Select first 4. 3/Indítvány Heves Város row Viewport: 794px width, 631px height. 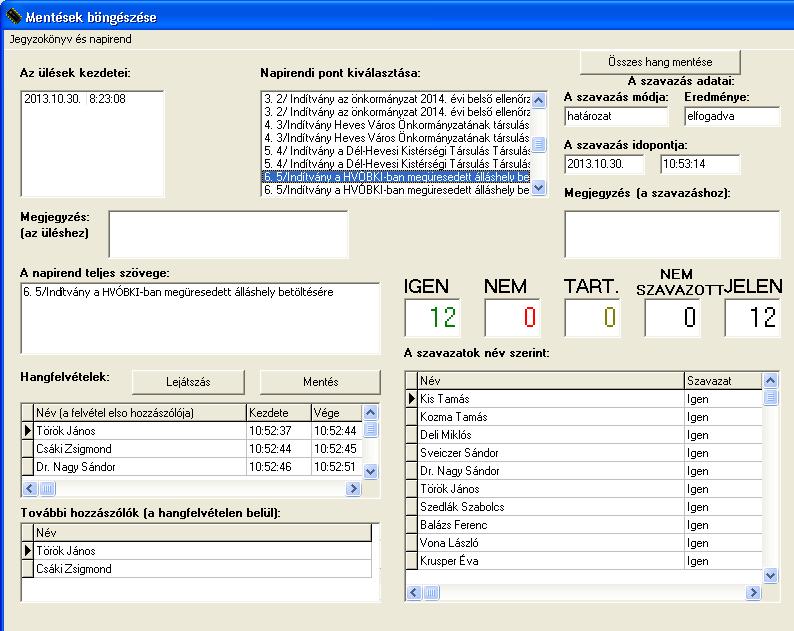click(396, 125)
